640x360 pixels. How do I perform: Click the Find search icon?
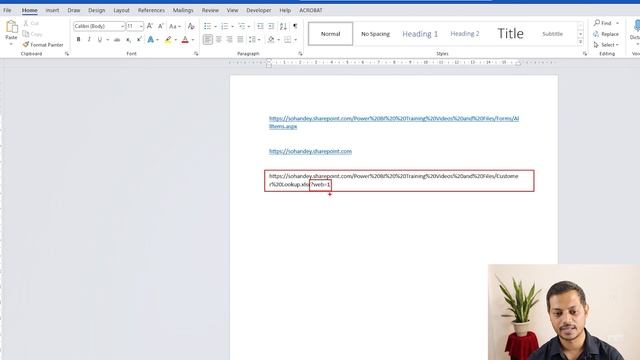[597, 23]
